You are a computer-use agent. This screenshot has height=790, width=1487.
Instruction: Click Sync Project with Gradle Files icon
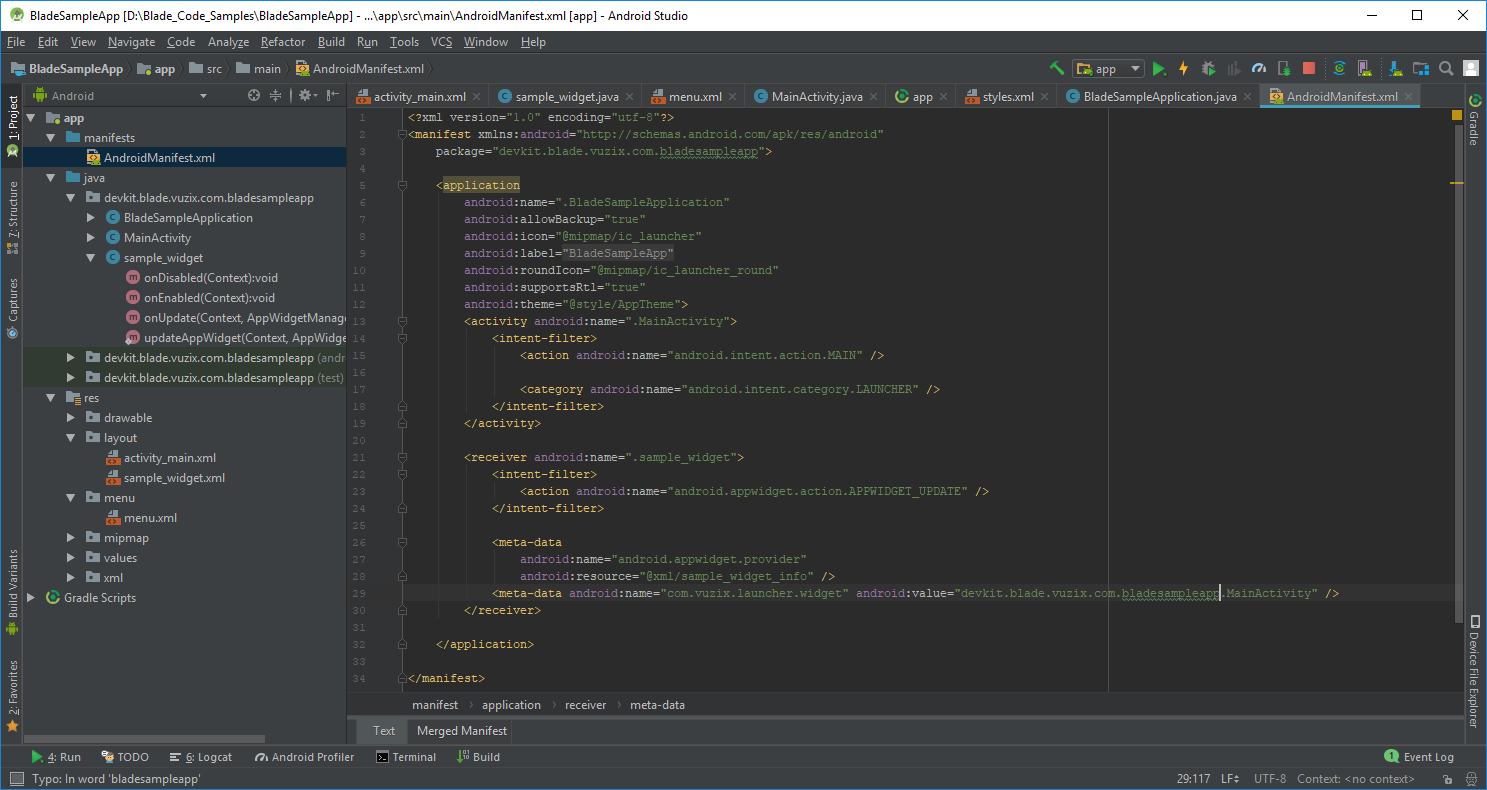pos(1339,69)
